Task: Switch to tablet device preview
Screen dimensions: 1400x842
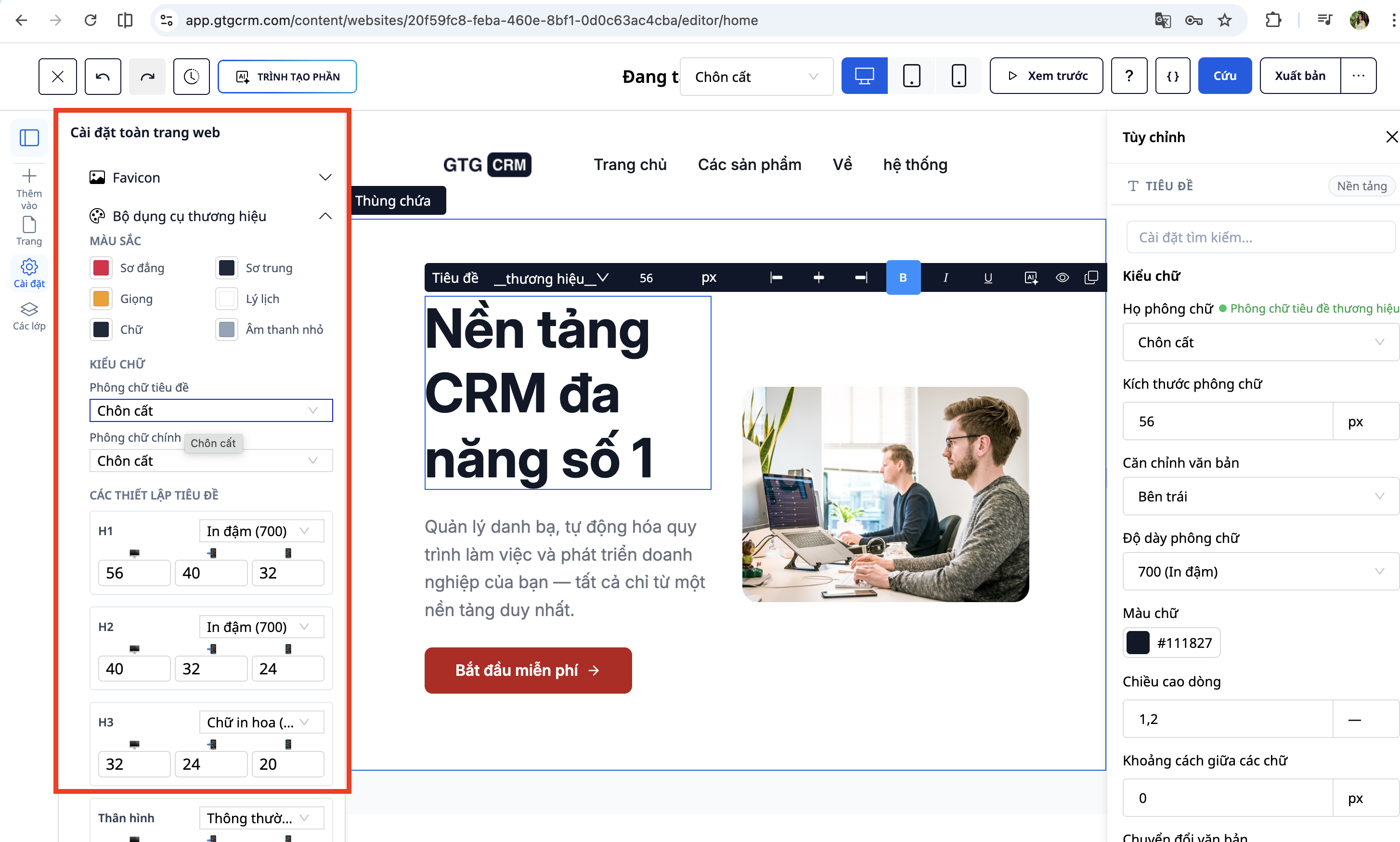Action: coord(911,76)
